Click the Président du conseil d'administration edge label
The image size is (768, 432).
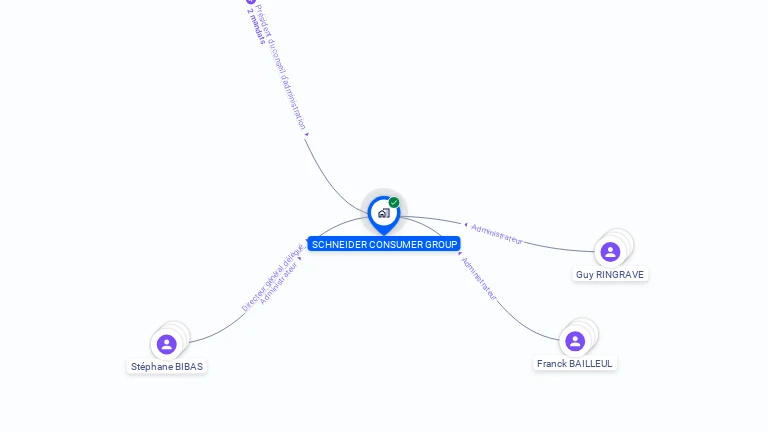point(282,68)
